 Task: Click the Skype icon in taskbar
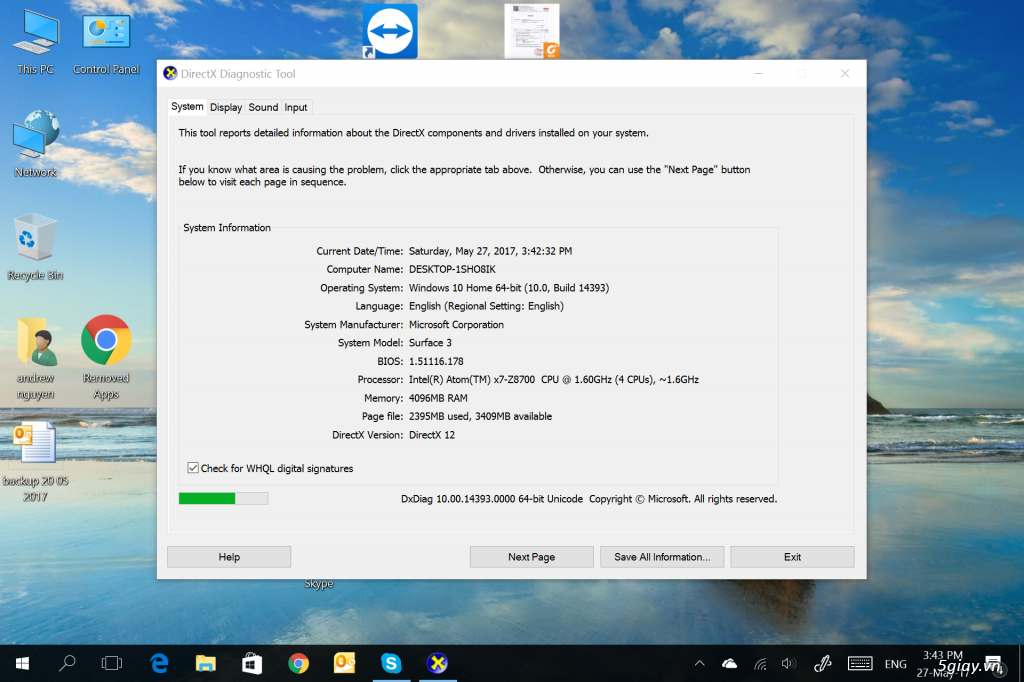pos(390,662)
